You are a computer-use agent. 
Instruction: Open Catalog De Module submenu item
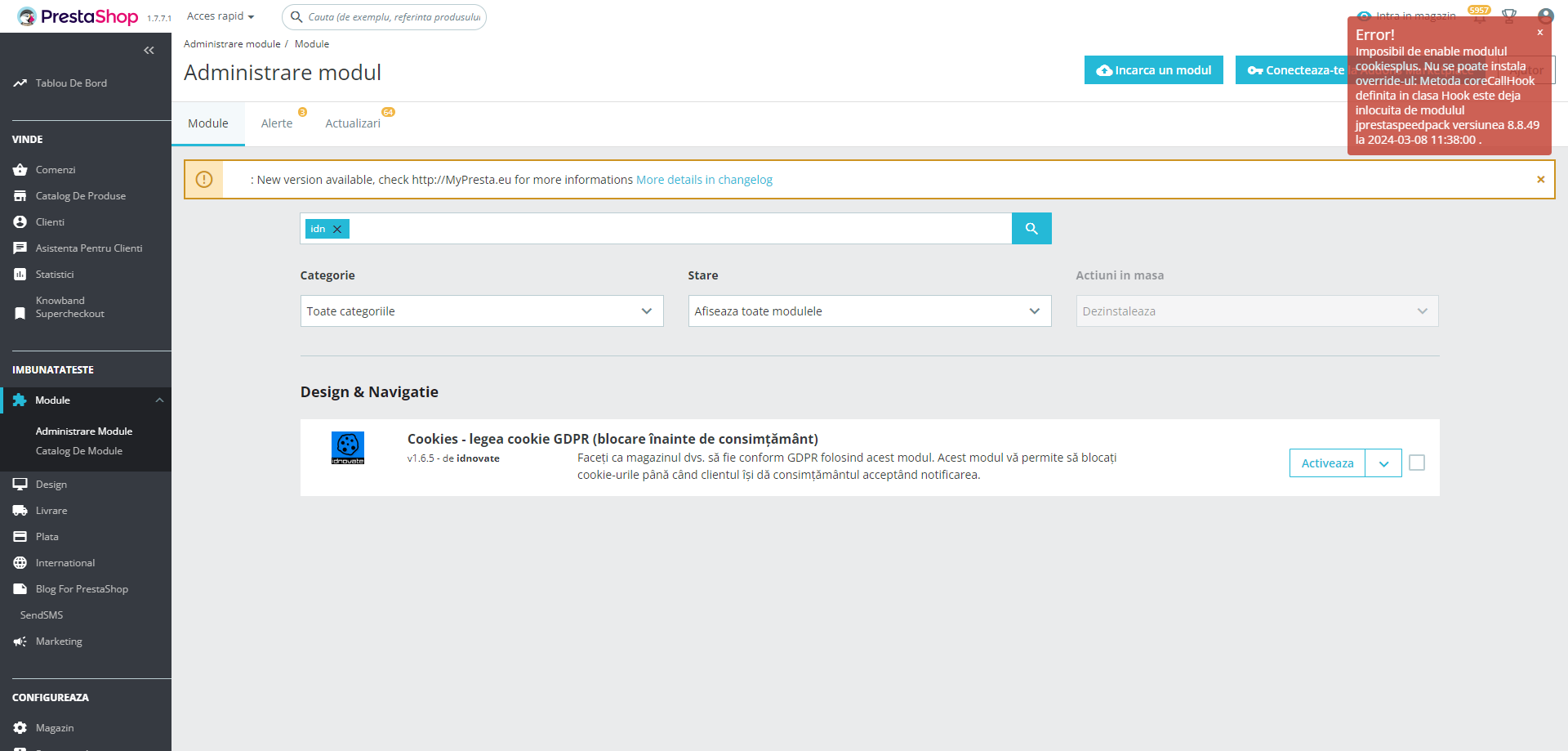(79, 451)
